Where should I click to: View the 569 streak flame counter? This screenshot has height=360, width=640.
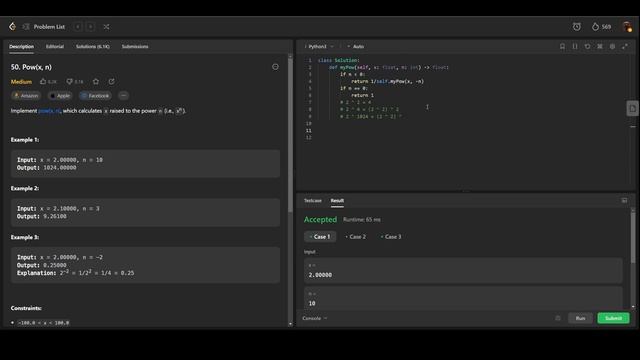[602, 27]
